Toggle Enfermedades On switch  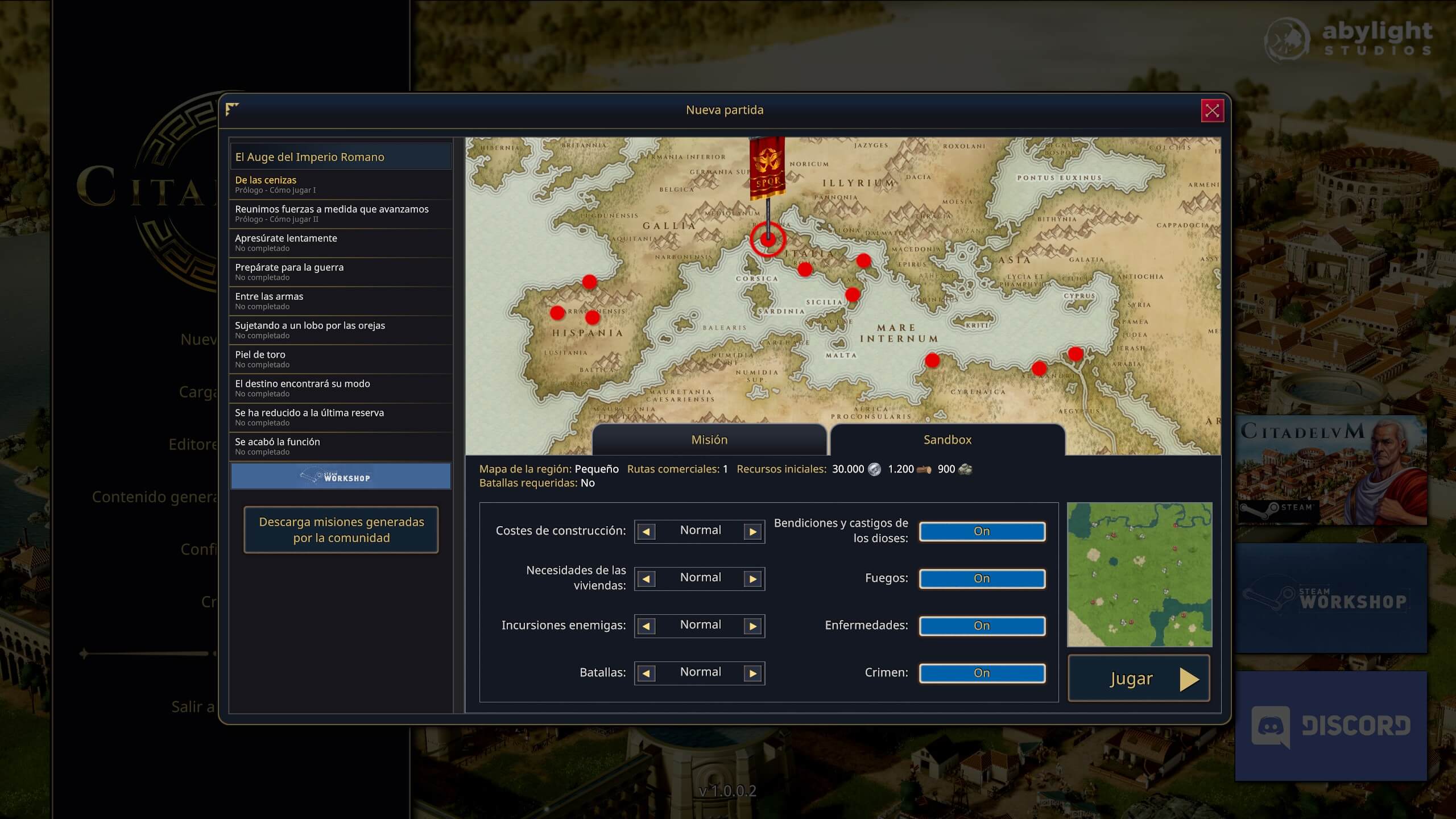pyautogui.click(x=982, y=626)
